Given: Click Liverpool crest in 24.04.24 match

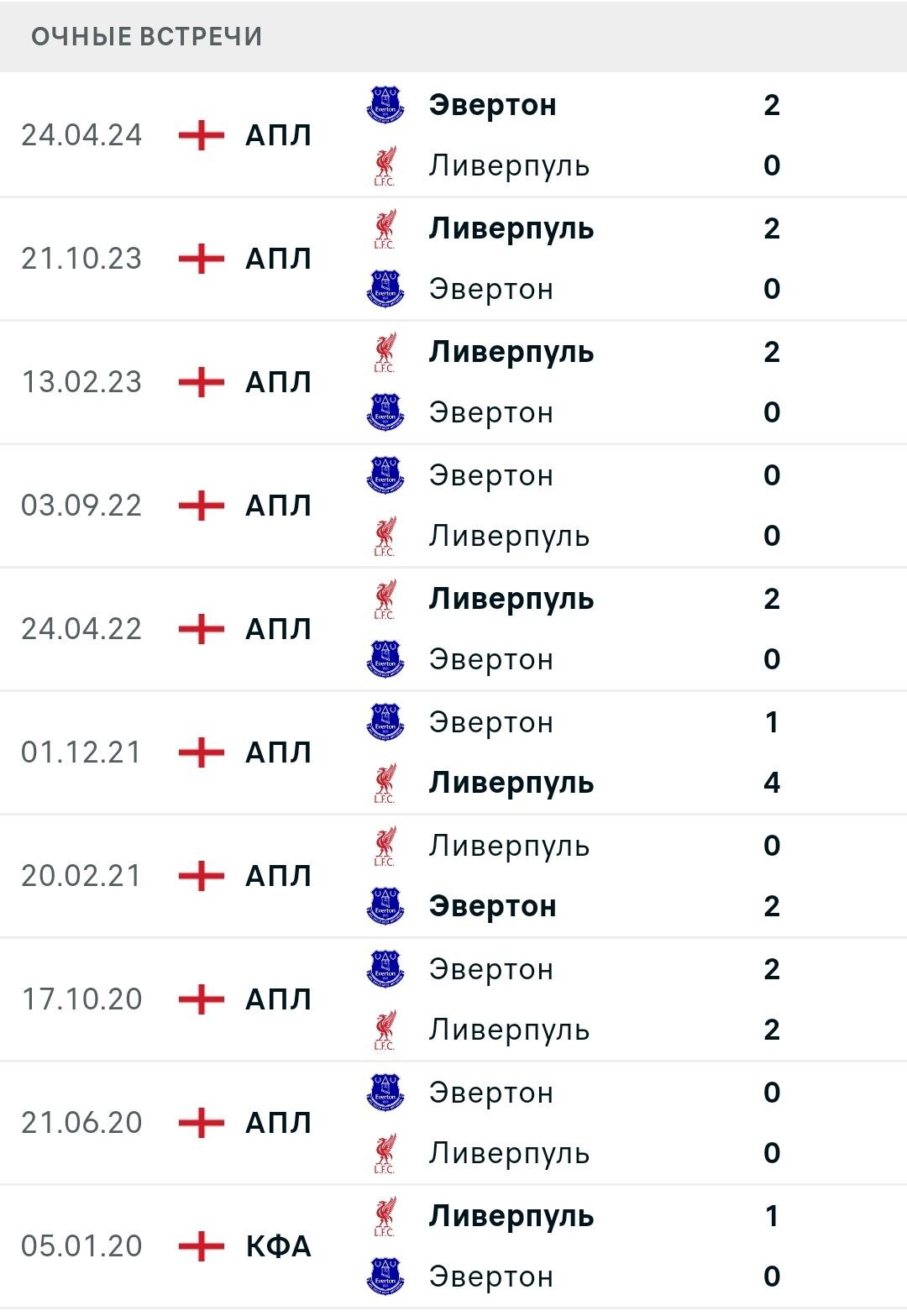Looking at the screenshot, I should click(385, 165).
